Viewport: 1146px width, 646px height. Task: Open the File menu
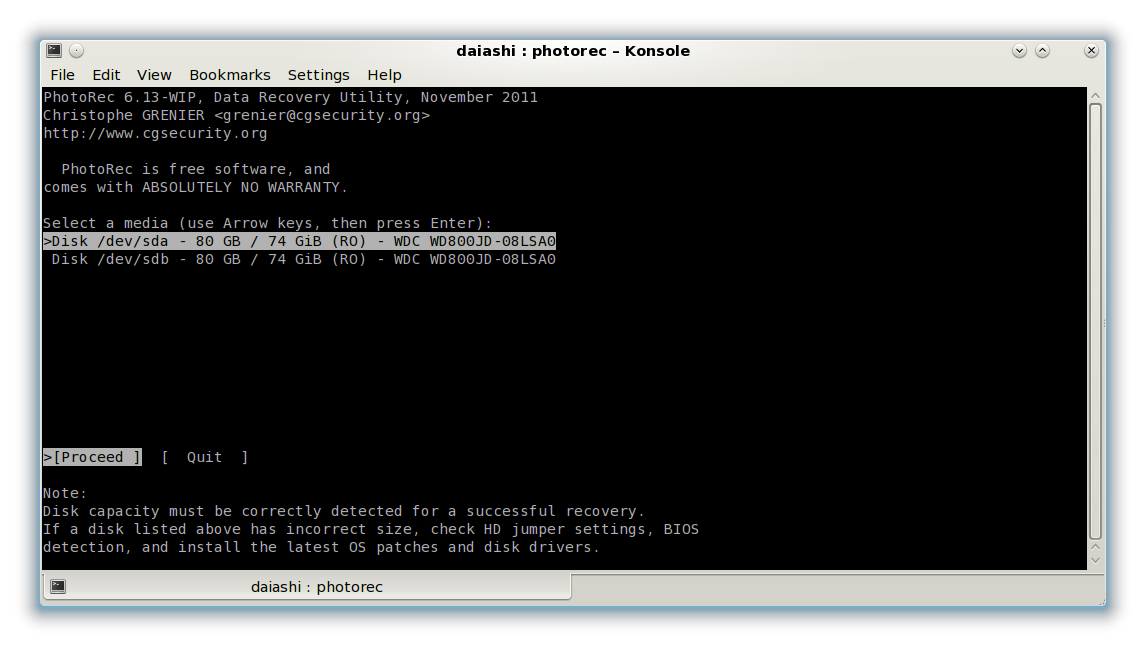pos(62,75)
